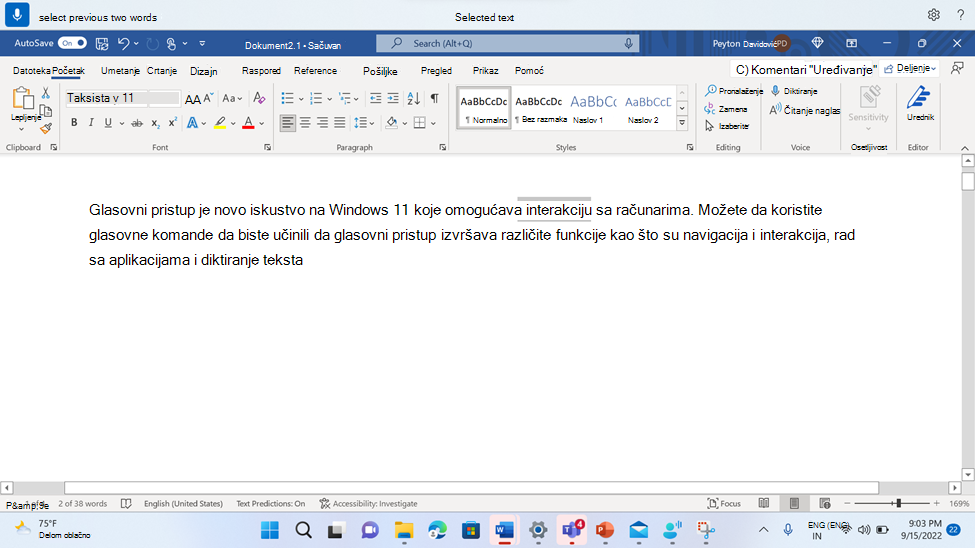Toggle Bold formatting
Screen dimensions: 975x548
[x=74, y=123]
